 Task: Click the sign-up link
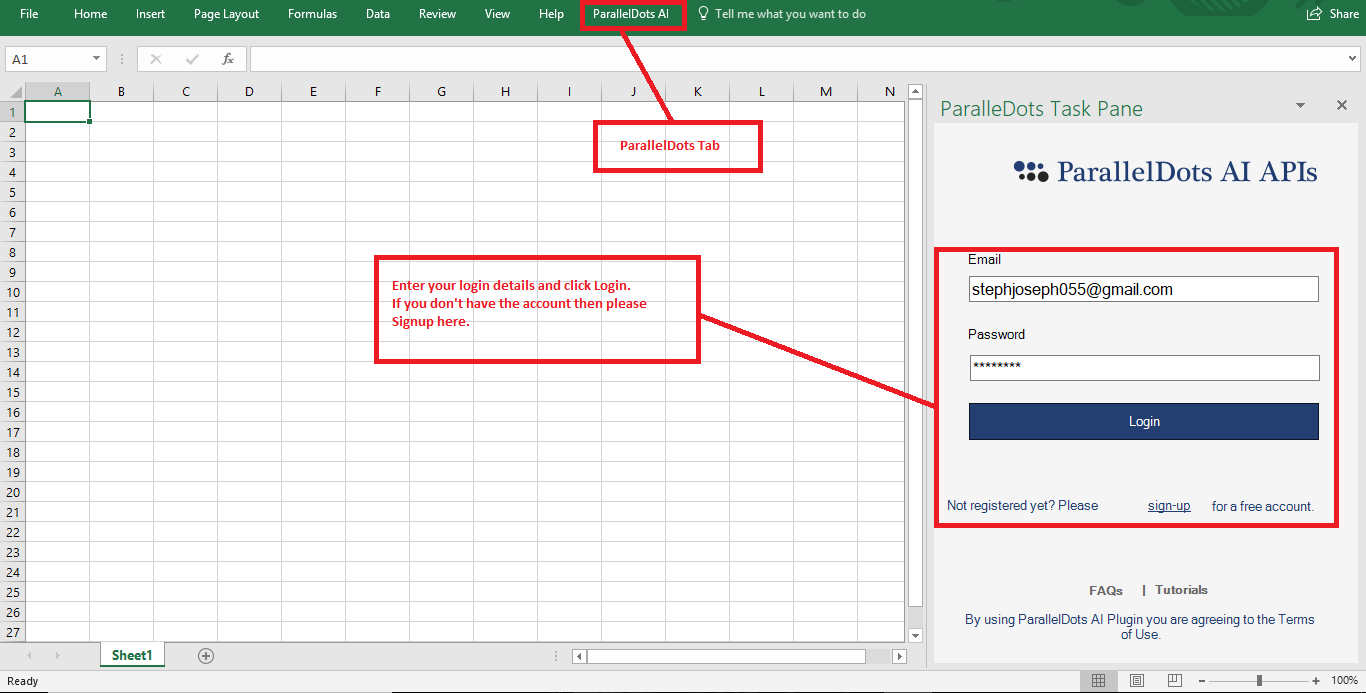[1169, 506]
